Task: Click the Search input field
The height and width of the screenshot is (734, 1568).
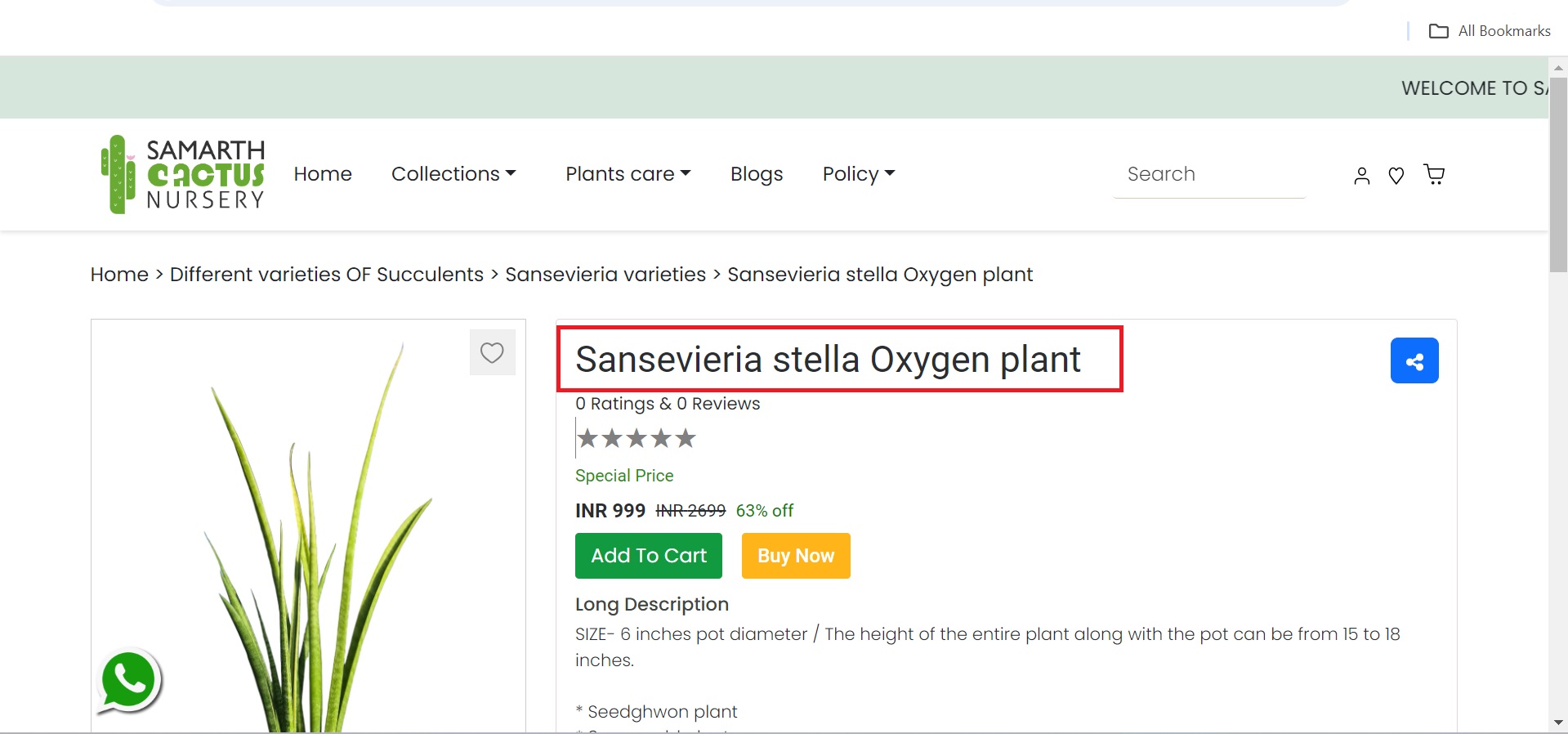Action: [x=1209, y=174]
